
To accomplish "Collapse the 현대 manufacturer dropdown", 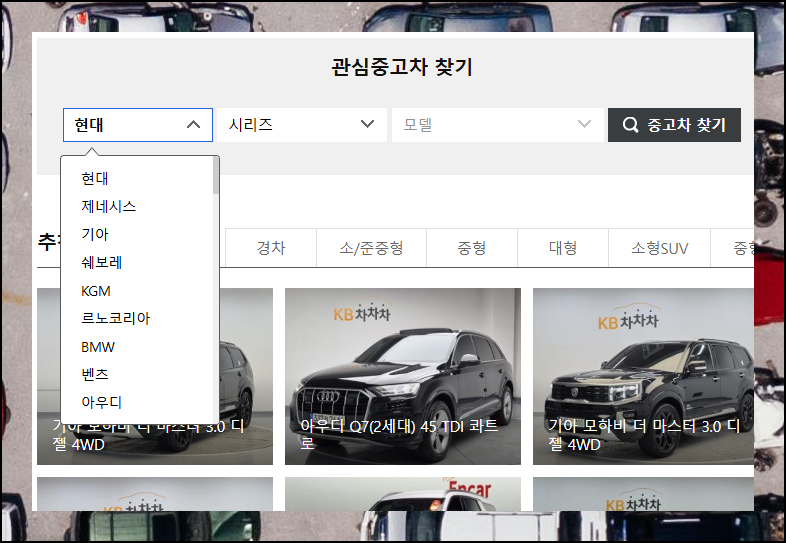I will coord(138,125).
